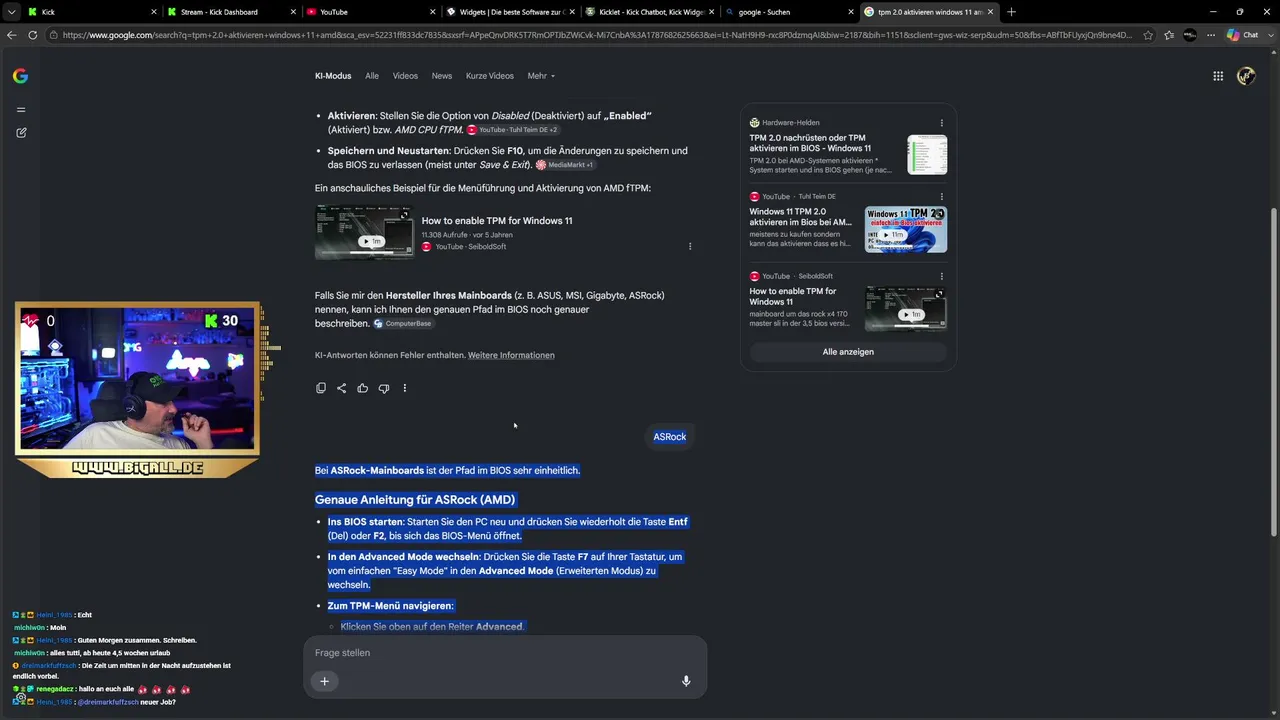This screenshot has height=720, width=1280.
Task: Open options for the SeiboldSoft sidebar card
Action: [941, 276]
